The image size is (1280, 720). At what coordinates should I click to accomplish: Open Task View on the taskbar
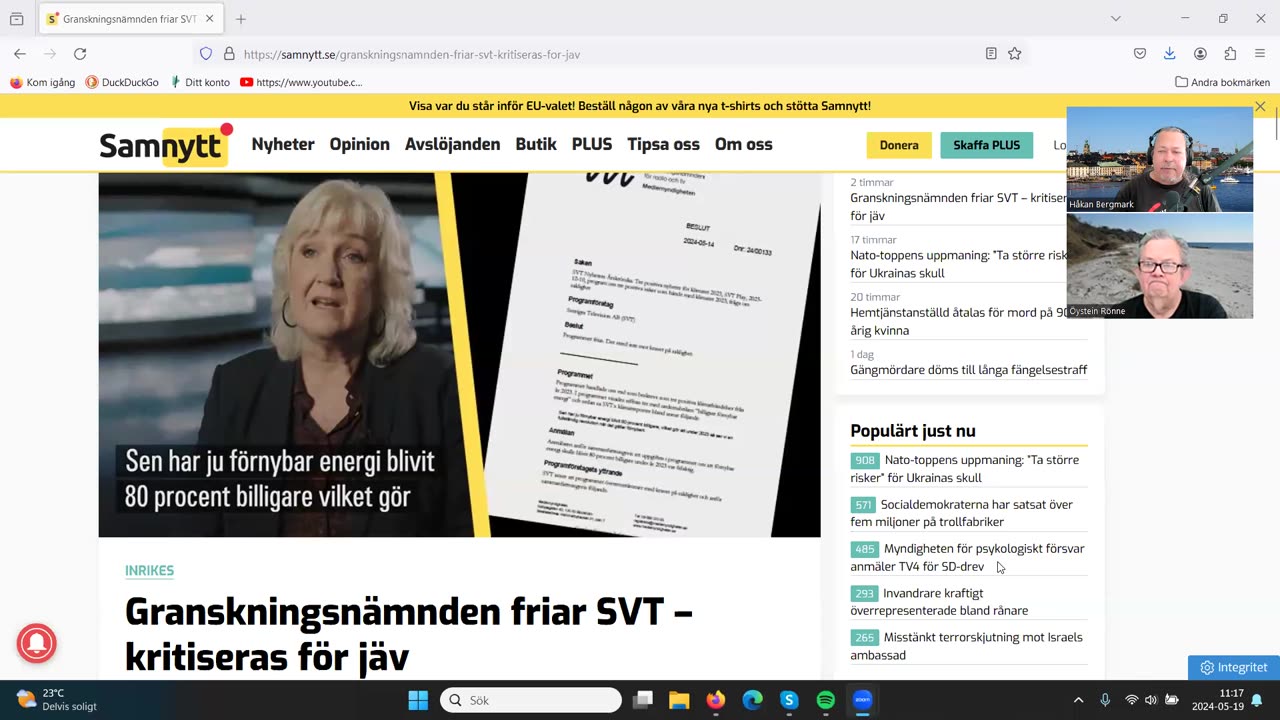643,700
